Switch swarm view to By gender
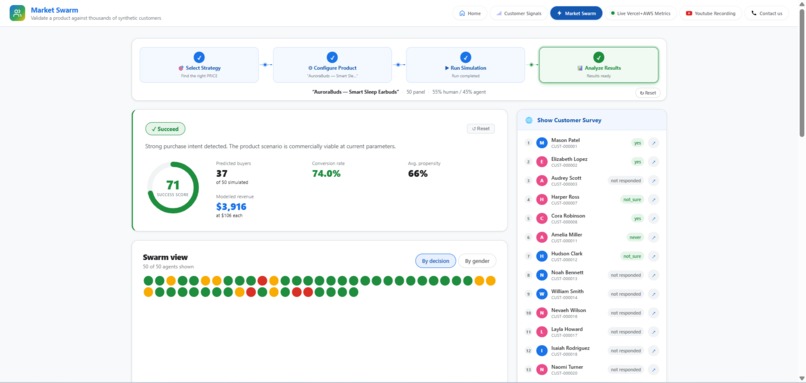806x383 pixels. (x=477, y=261)
